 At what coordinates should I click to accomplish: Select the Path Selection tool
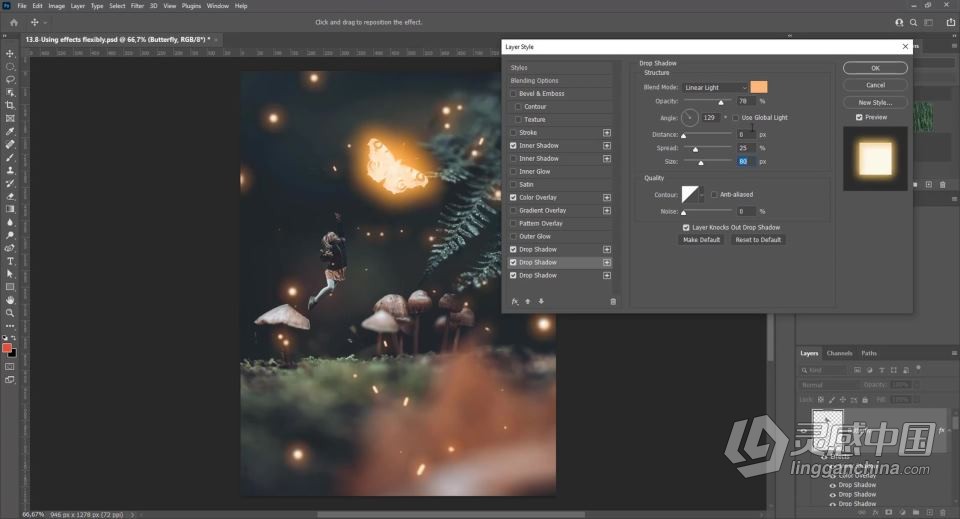[x=10, y=274]
